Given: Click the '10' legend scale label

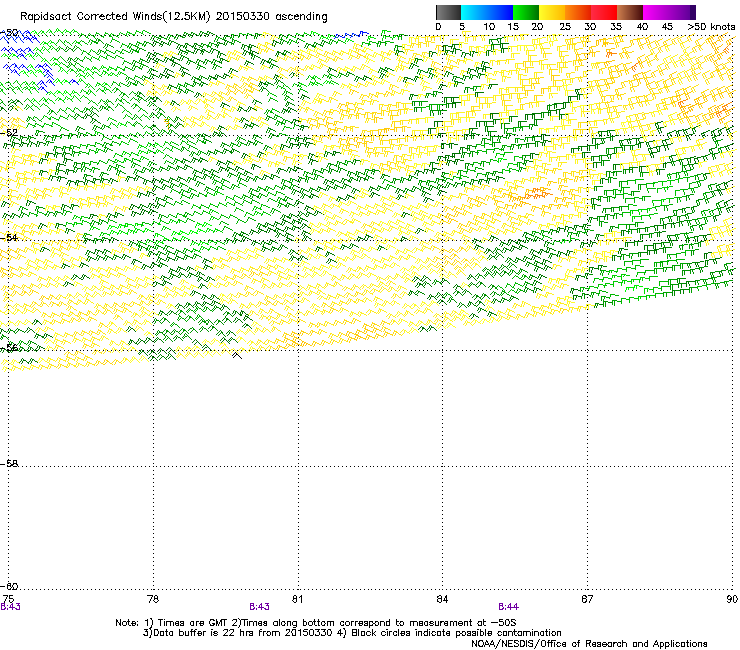Looking at the screenshot, I should tap(489, 27).
